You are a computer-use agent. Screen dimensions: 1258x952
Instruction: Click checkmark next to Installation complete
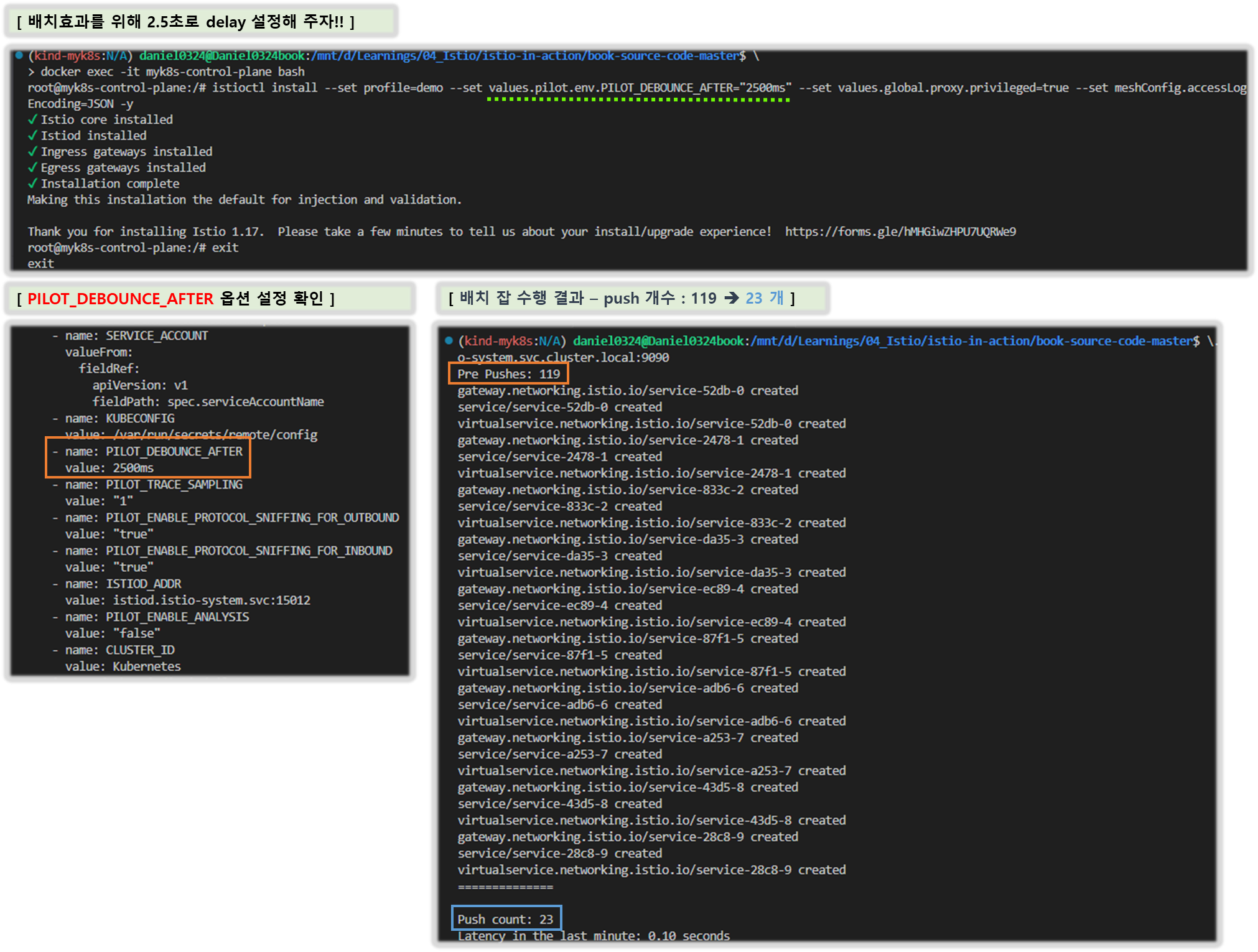pos(32,184)
